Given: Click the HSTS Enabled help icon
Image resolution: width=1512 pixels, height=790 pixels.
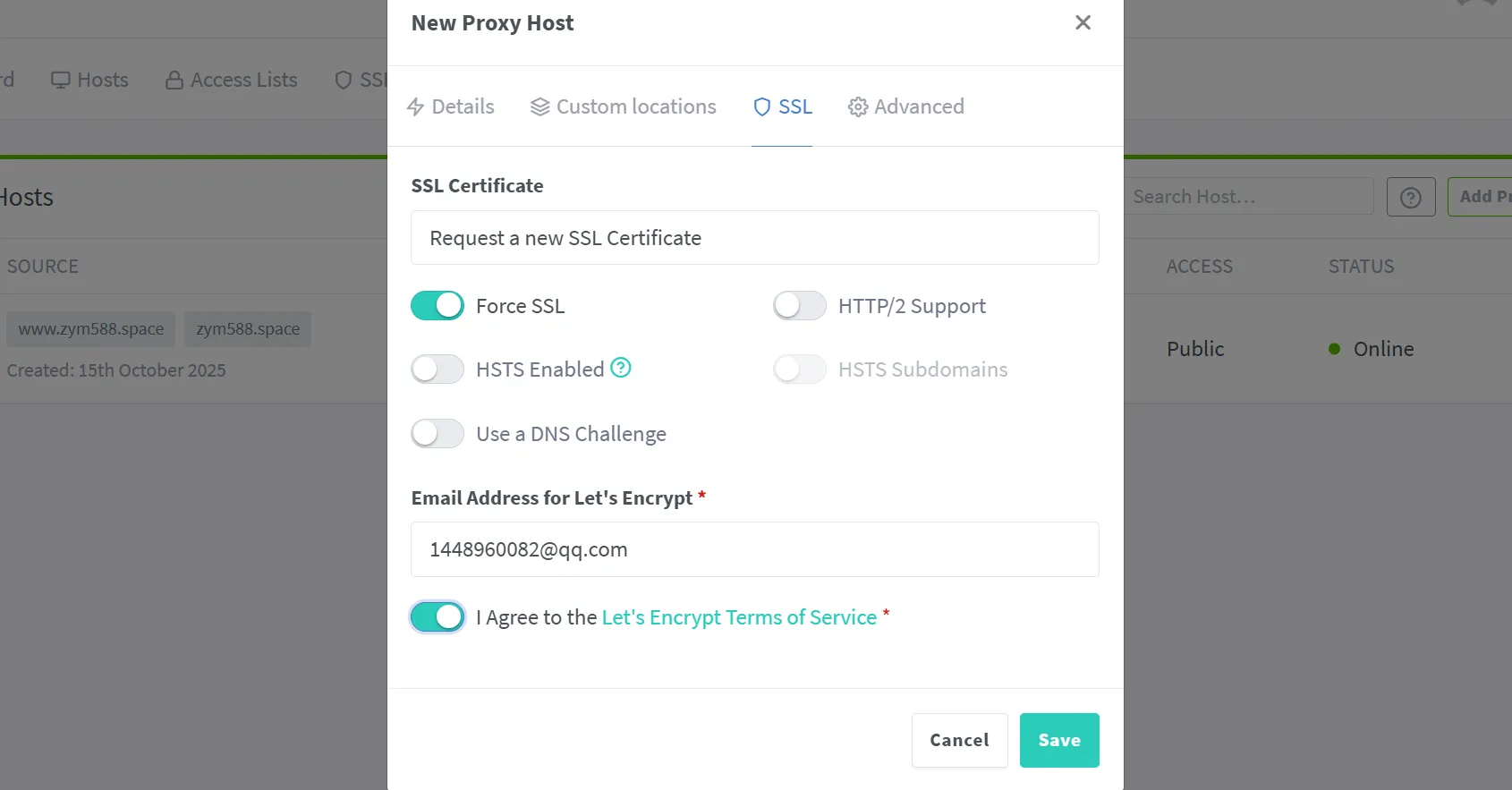Looking at the screenshot, I should pyautogui.click(x=621, y=368).
